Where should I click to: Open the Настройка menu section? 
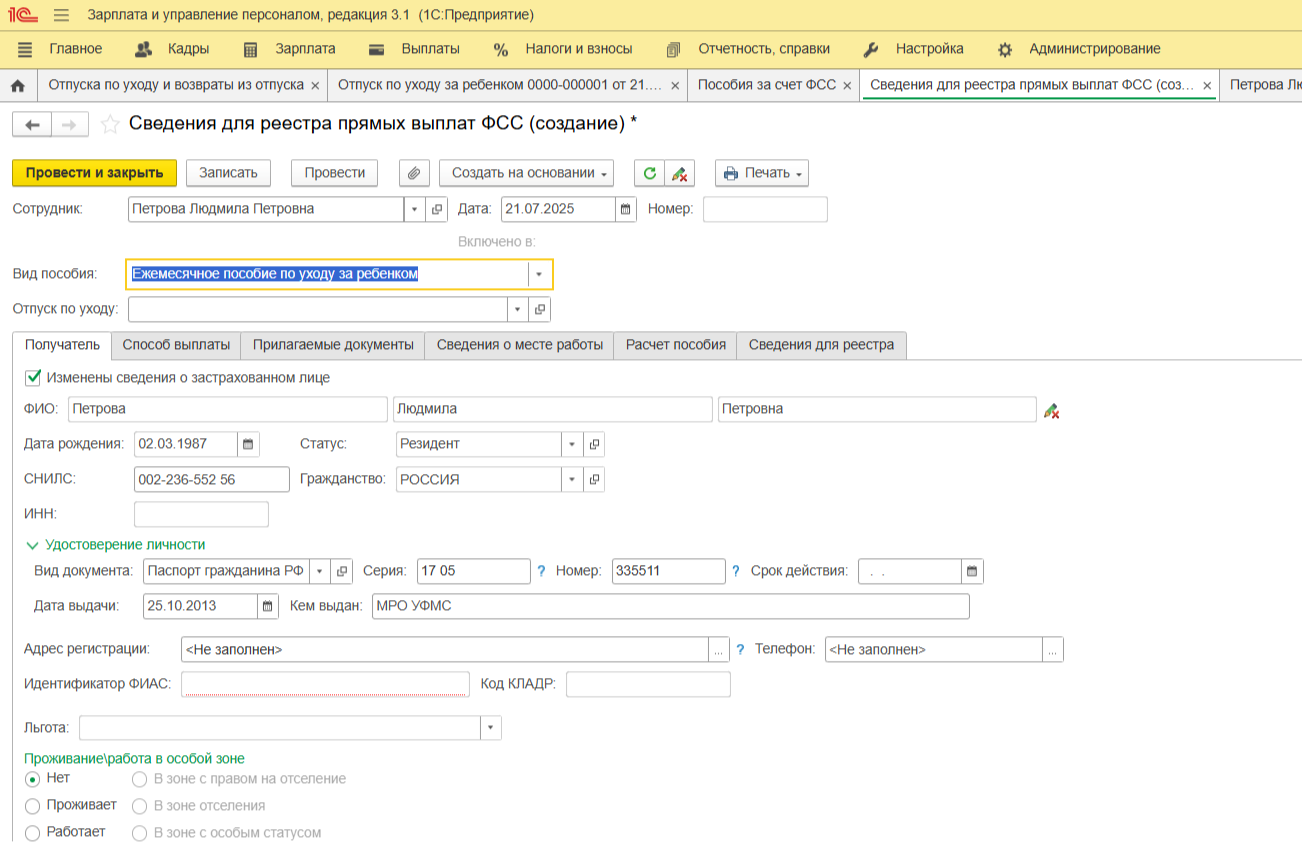[913, 49]
